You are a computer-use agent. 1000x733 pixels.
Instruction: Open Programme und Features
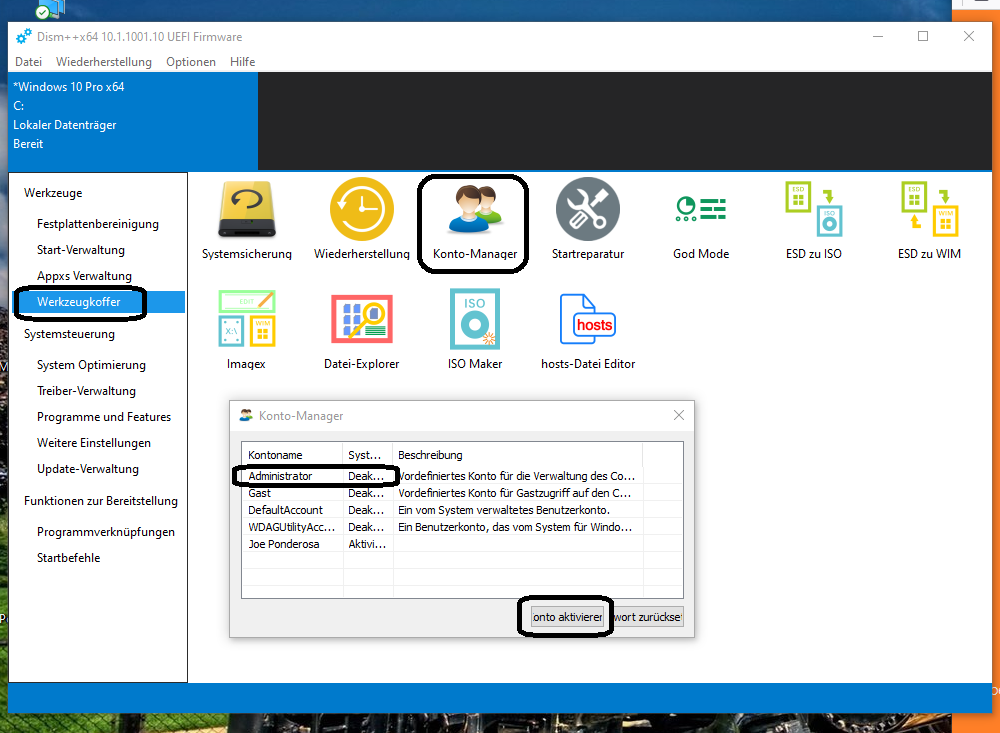[x=104, y=417]
